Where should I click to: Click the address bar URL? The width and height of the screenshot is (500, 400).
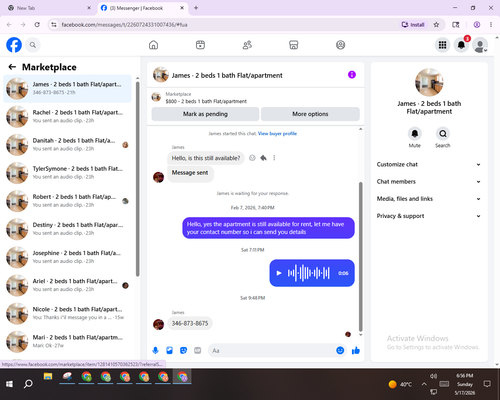(x=124, y=25)
